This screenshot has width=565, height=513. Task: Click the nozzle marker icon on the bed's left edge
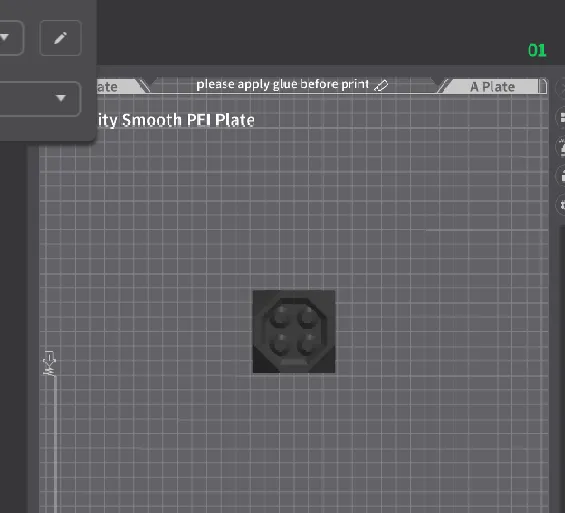[x=49, y=363]
